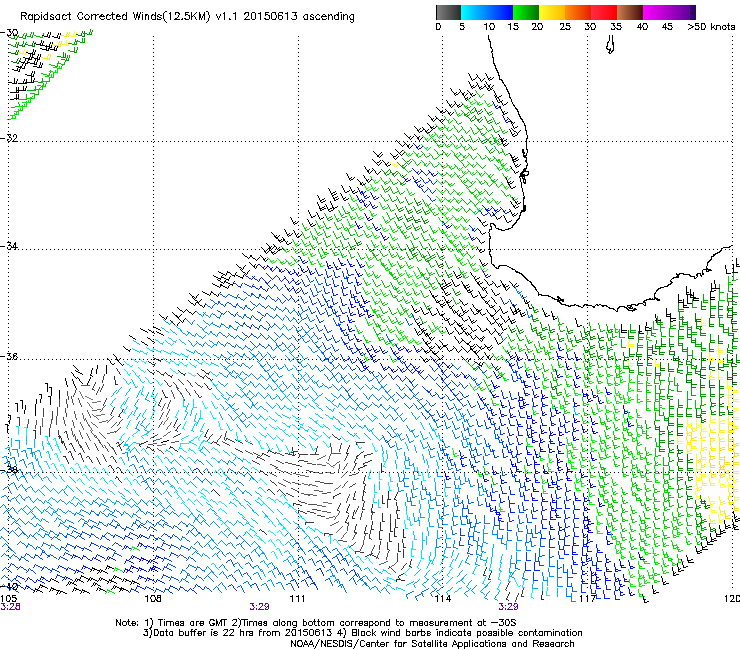Click the -38 latitude axis label
Viewport: 740px width, 650px height.
pos(9,470)
